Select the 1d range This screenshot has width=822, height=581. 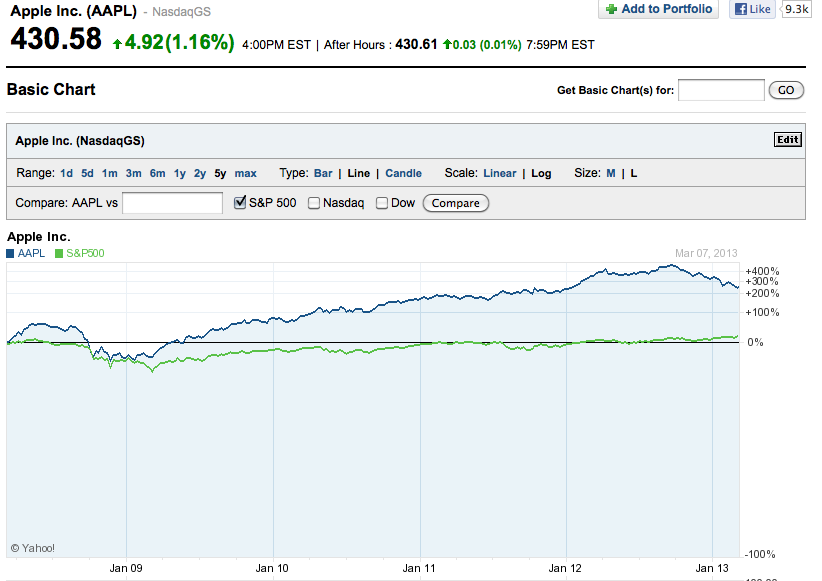[66, 173]
